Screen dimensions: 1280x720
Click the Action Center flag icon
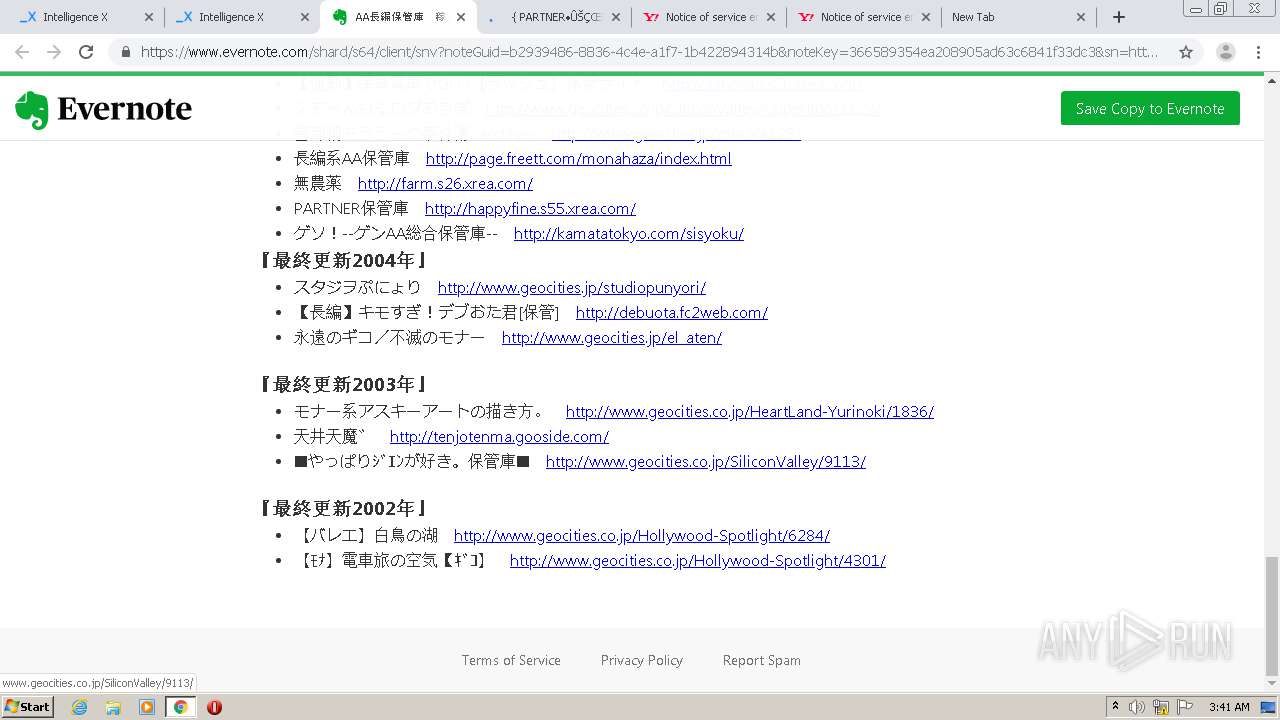1185,707
